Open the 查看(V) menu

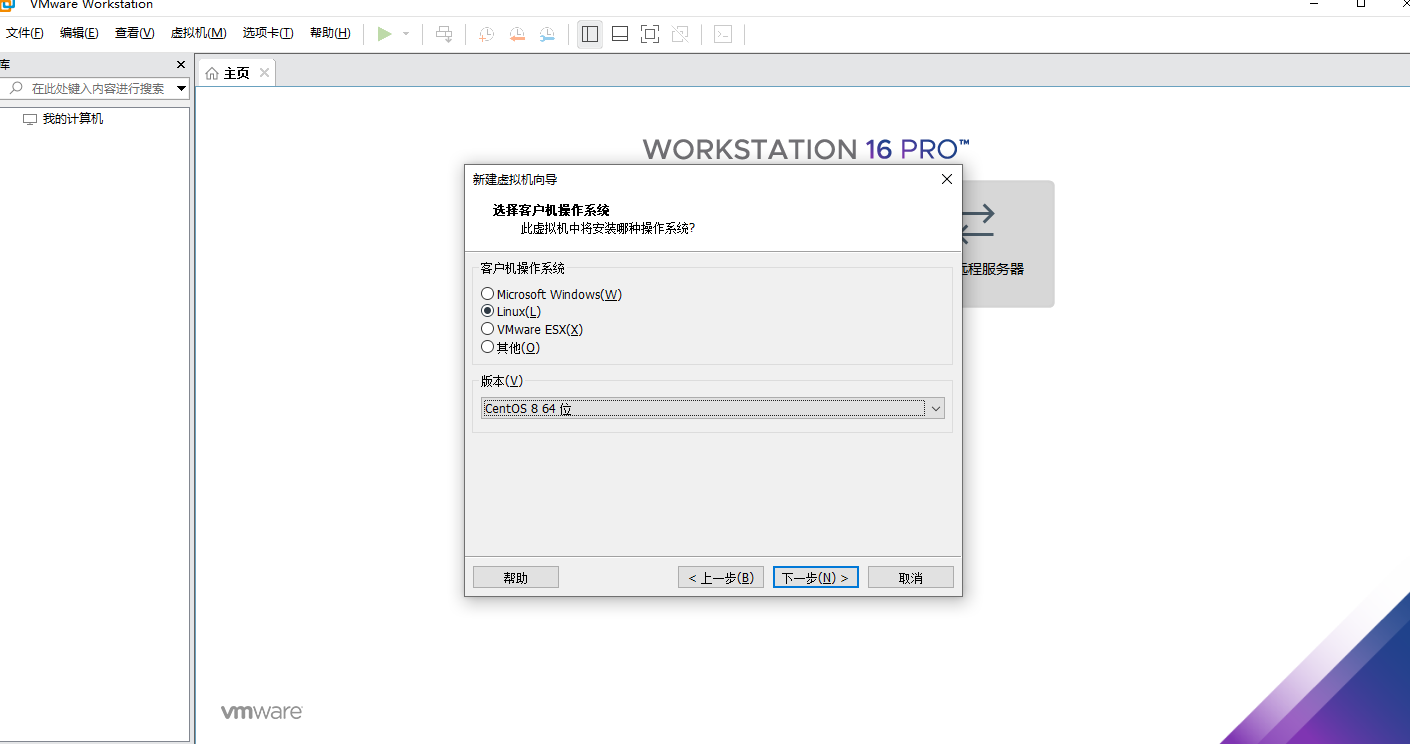pos(135,33)
